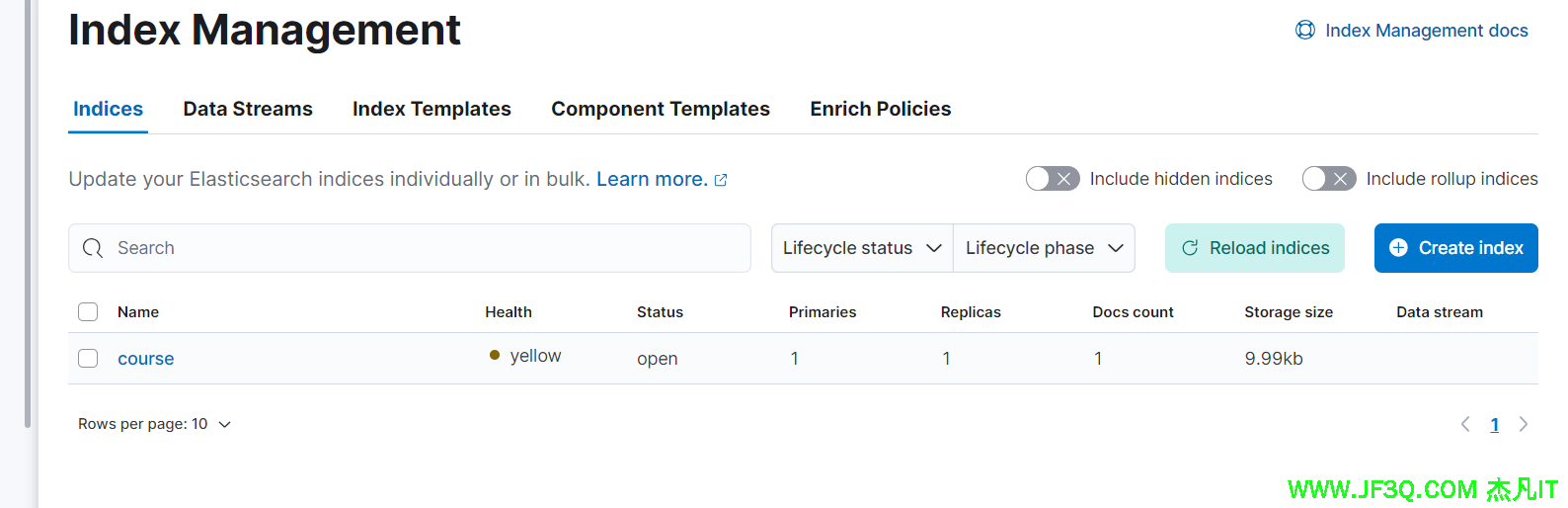
Task: Click the yellow health status dot
Action: click(x=495, y=356)
